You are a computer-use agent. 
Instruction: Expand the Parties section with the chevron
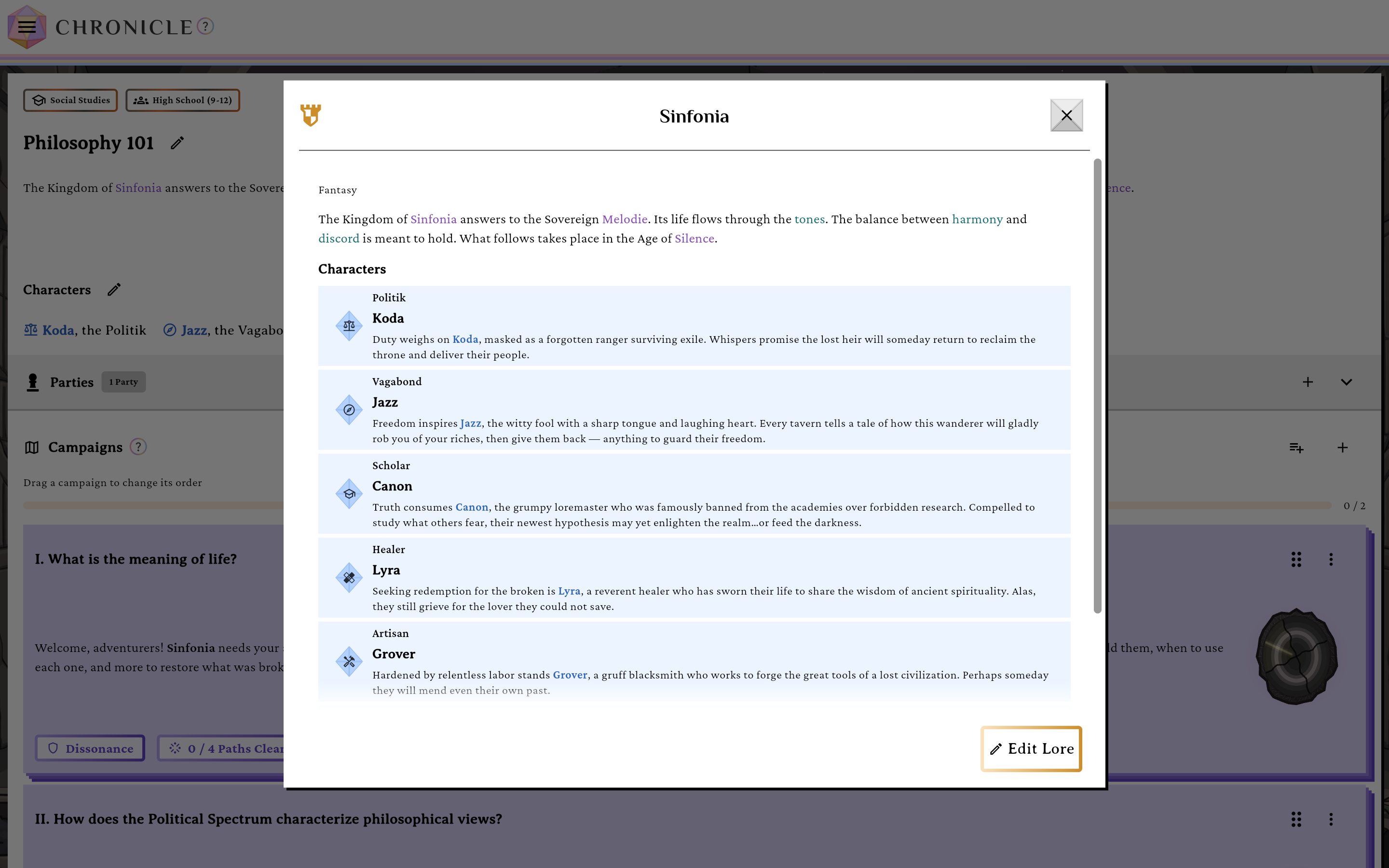(1346, 382)
